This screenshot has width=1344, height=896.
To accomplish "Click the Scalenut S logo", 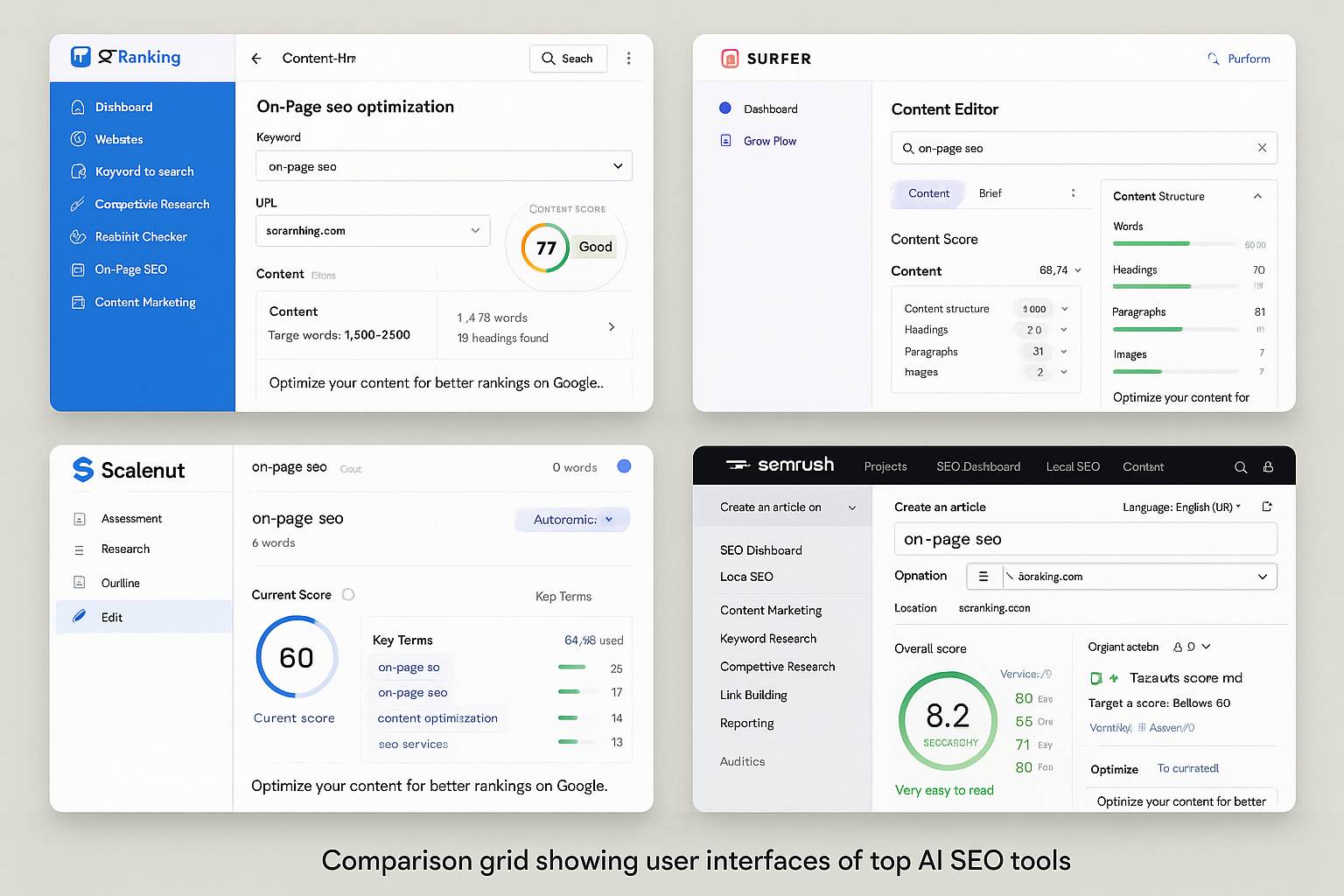I will coord(83,470).
